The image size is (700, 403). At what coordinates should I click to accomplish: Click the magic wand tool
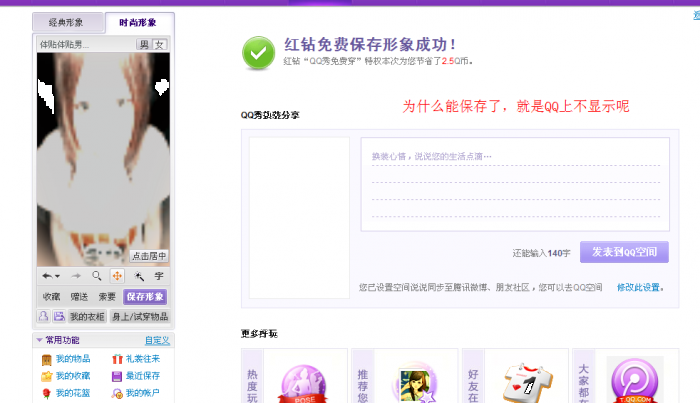[x=139, y=276]
